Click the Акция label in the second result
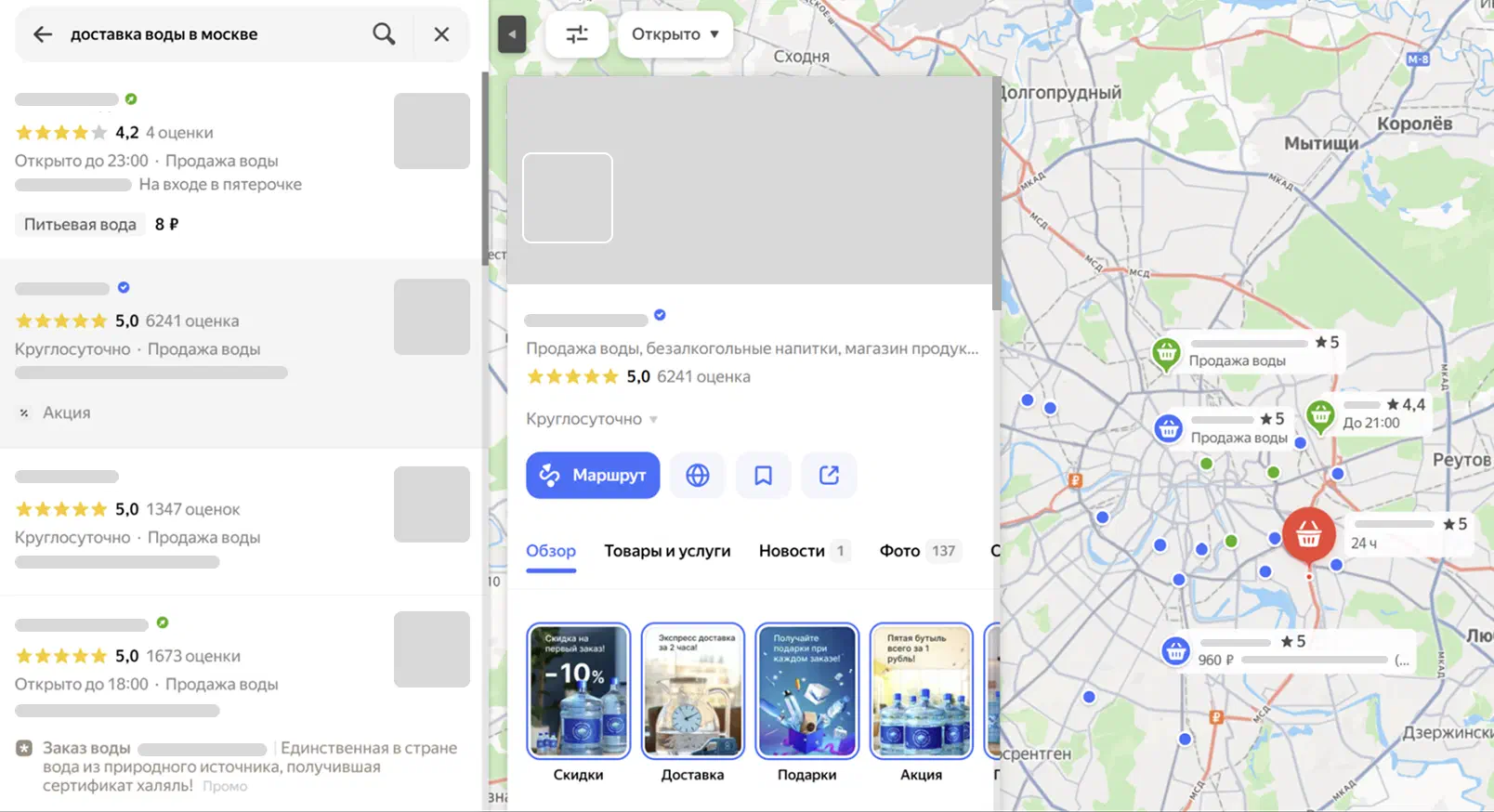Viewport: 1494px width, 812px height. pos(66,413)
